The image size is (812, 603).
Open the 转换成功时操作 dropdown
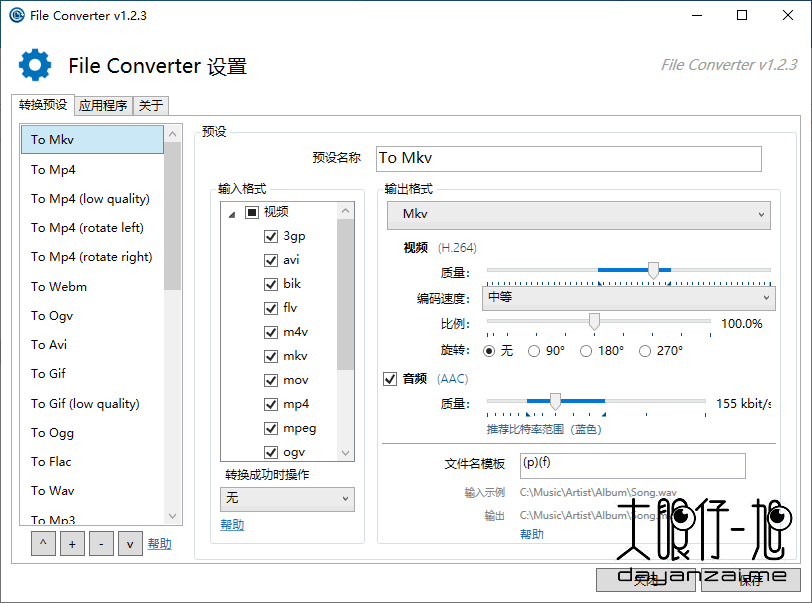click(x=287, y=498)
